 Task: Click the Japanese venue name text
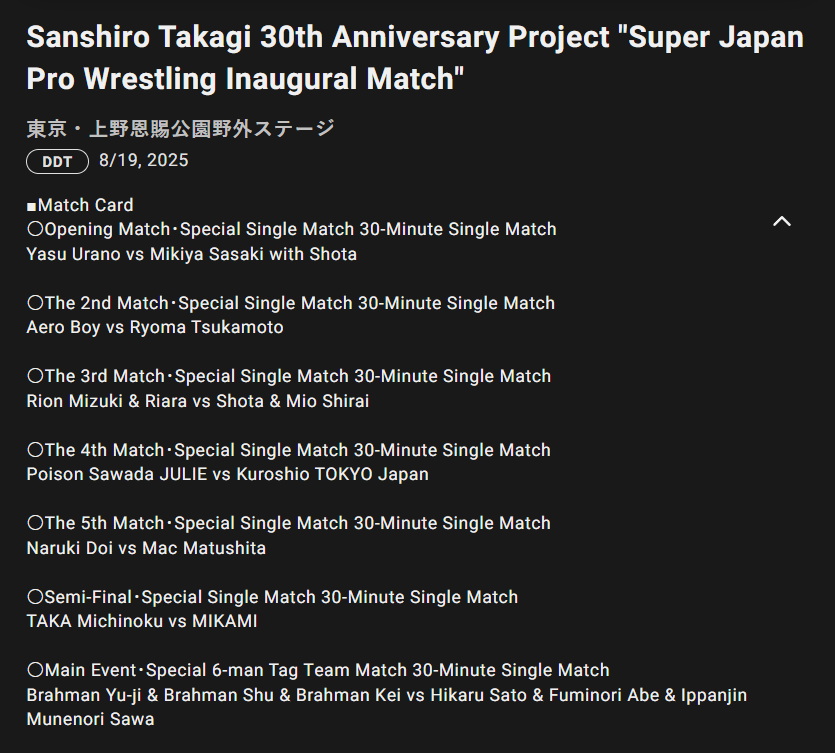click(x=180, y=129)
